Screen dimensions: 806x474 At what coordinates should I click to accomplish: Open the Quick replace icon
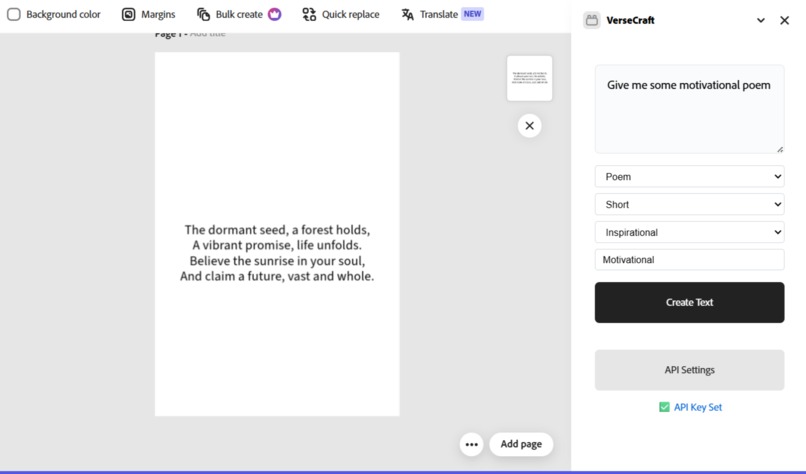pos(309,14)
